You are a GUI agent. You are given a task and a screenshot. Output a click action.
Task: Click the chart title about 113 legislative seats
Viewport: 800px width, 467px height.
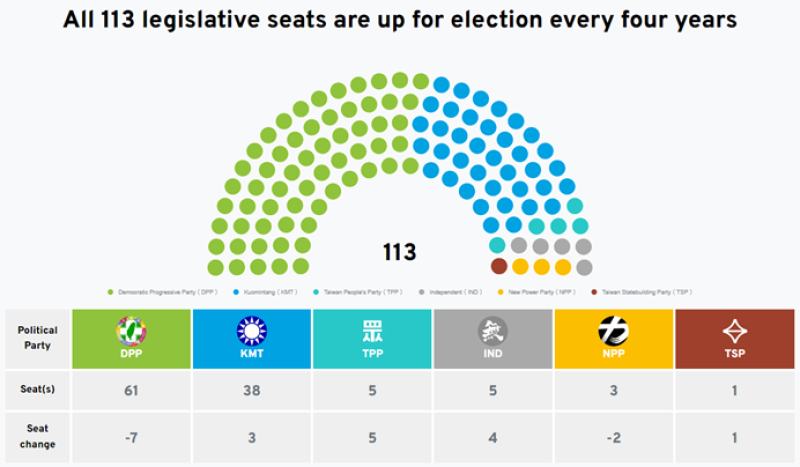pos(399,20)
